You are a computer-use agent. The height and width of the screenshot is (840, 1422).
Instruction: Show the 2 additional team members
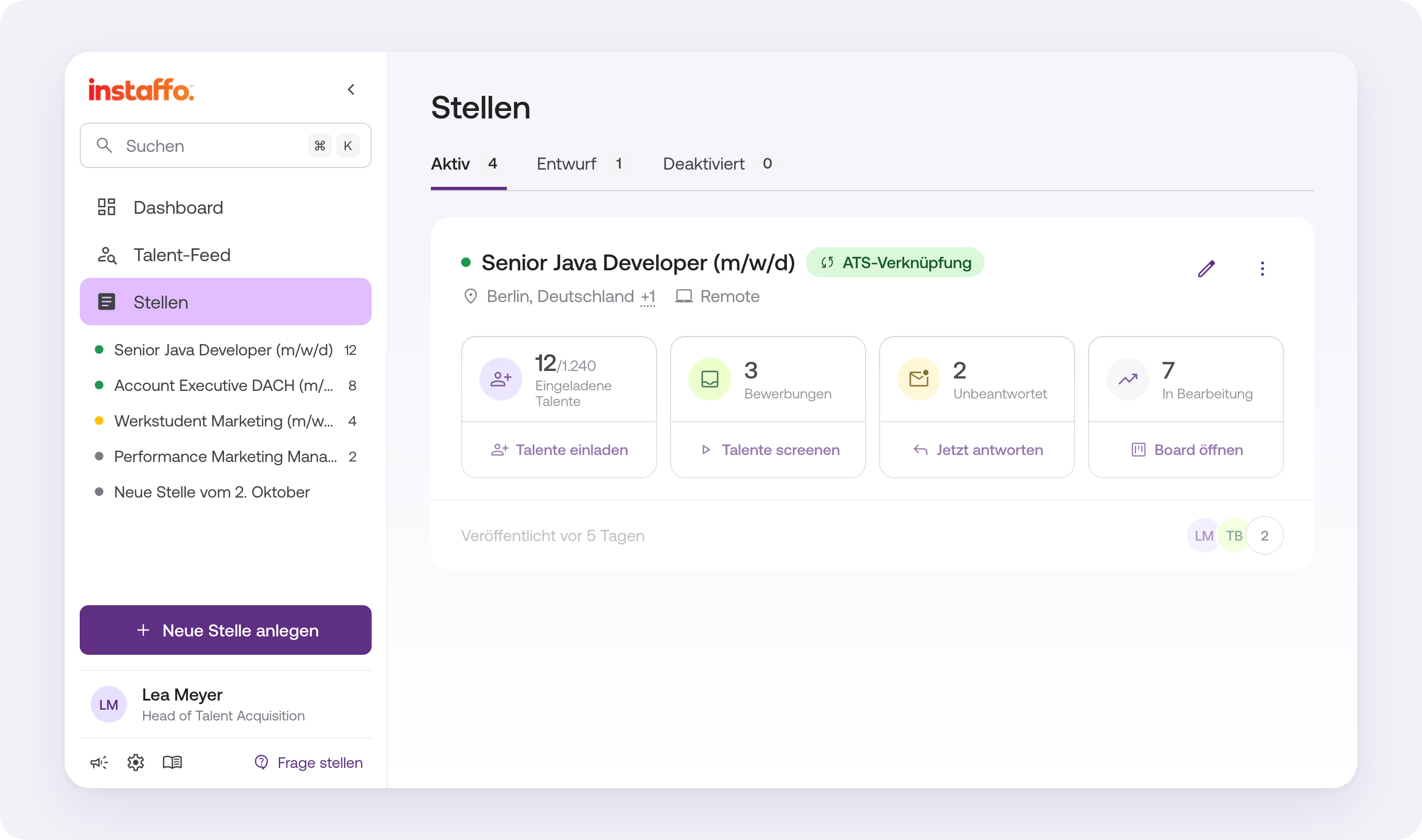pos(1265,535)
